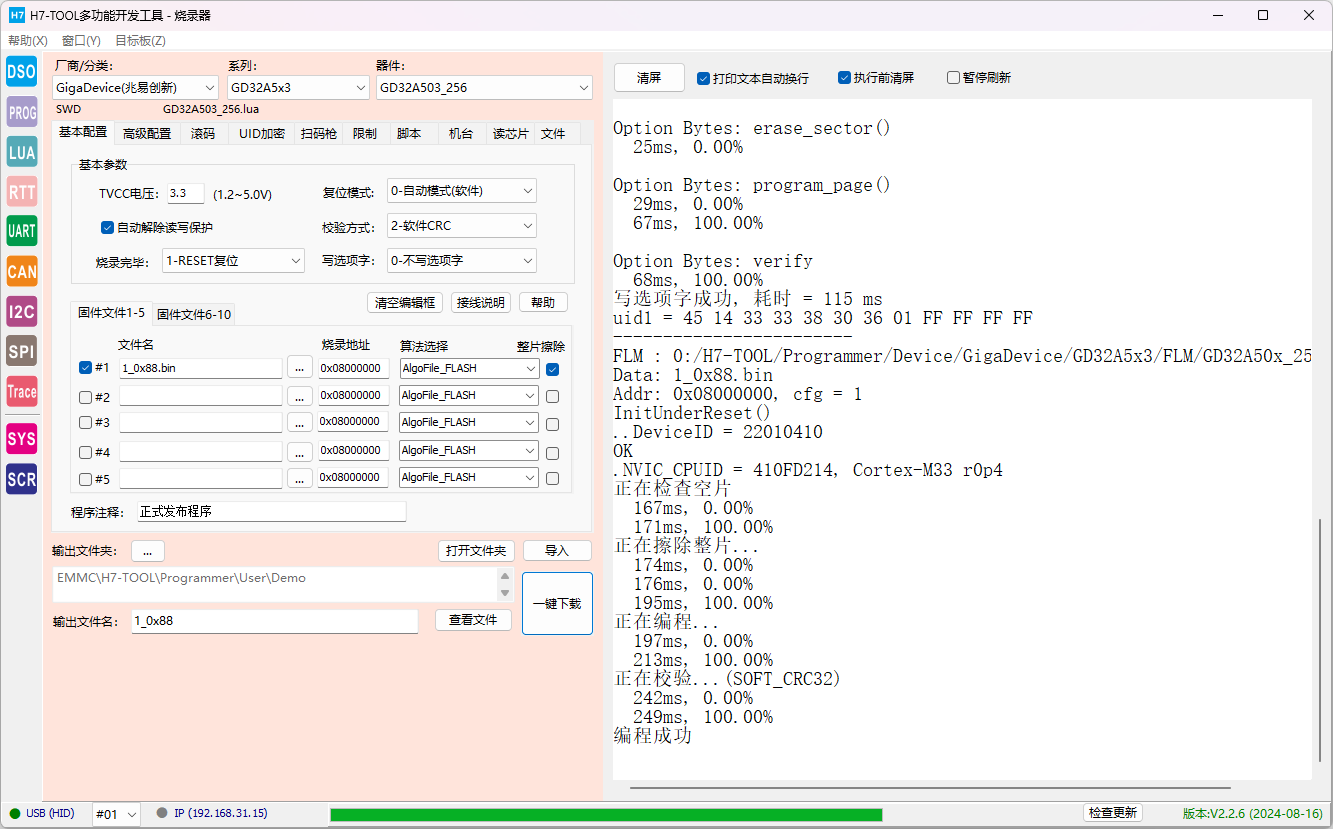Browse for firmware file #1
The width and height of the screenshot is (1333, 829).
click(300, 368)
